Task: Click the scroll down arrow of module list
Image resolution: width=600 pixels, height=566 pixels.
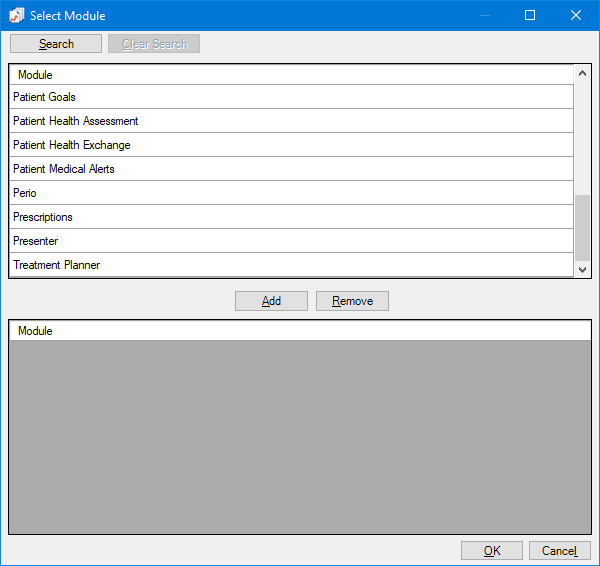Action: pyautogui.click(x=583, y=269)
